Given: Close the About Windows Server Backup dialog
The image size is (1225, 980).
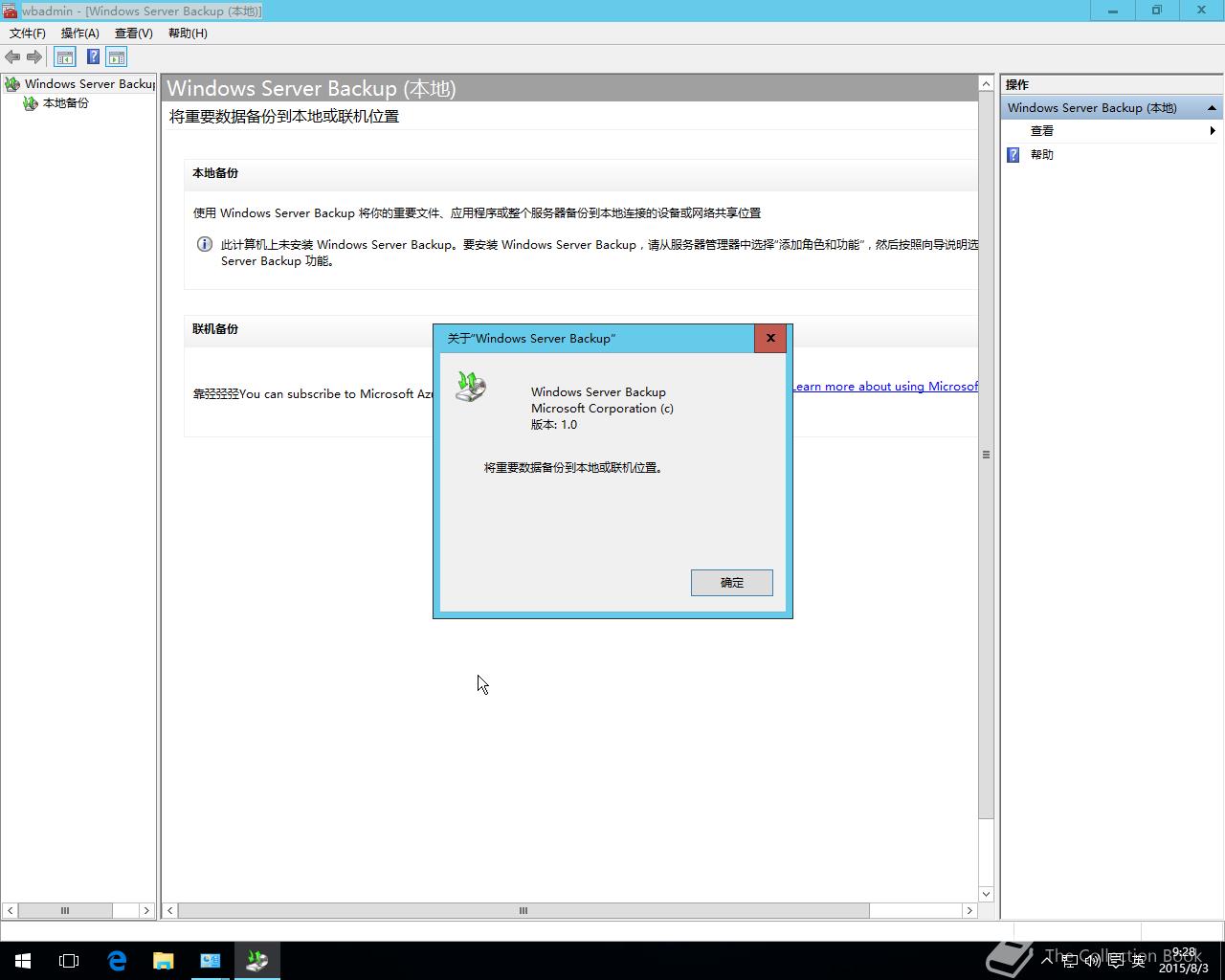Looking at the screenshot, I should (770, 338).
